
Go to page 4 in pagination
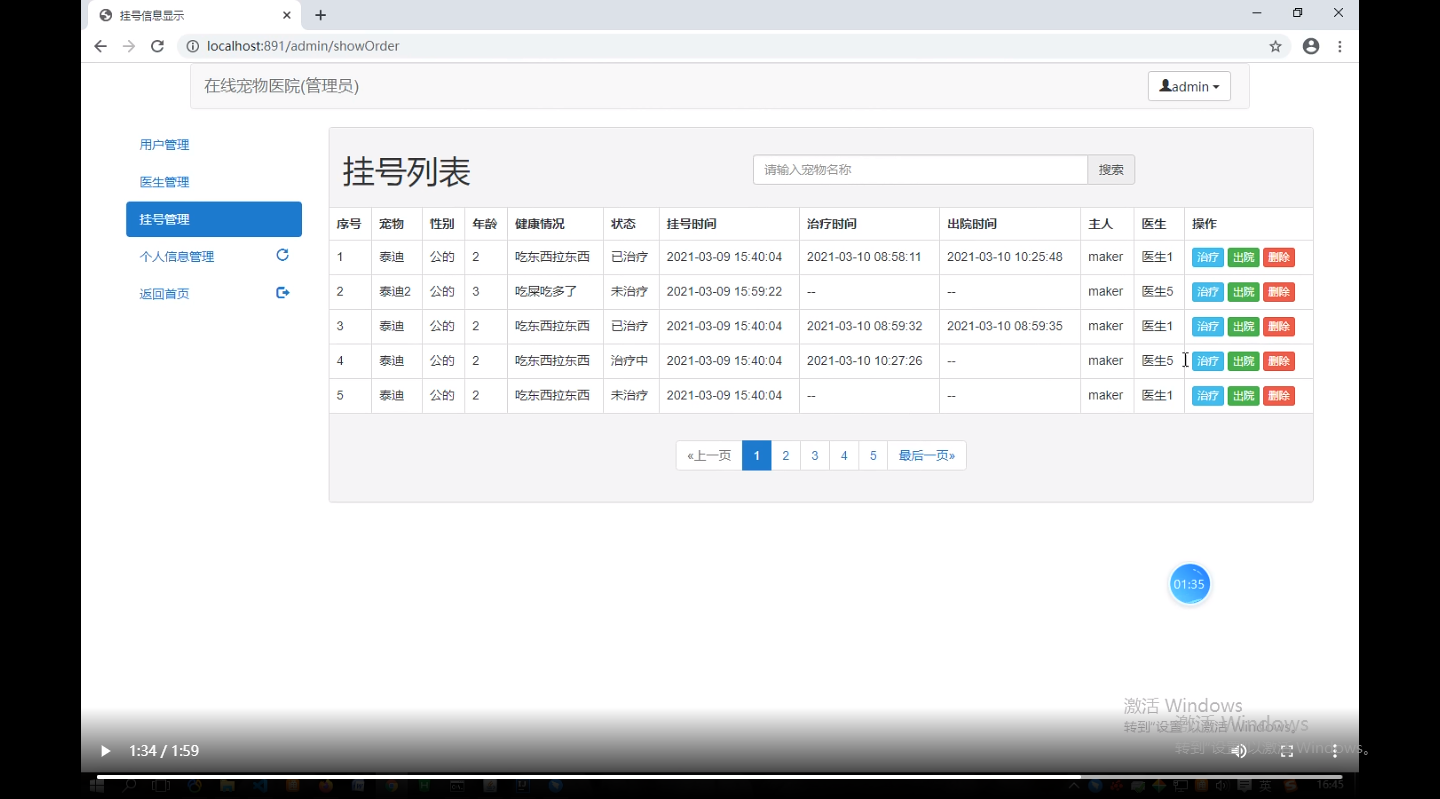(844, 455)
